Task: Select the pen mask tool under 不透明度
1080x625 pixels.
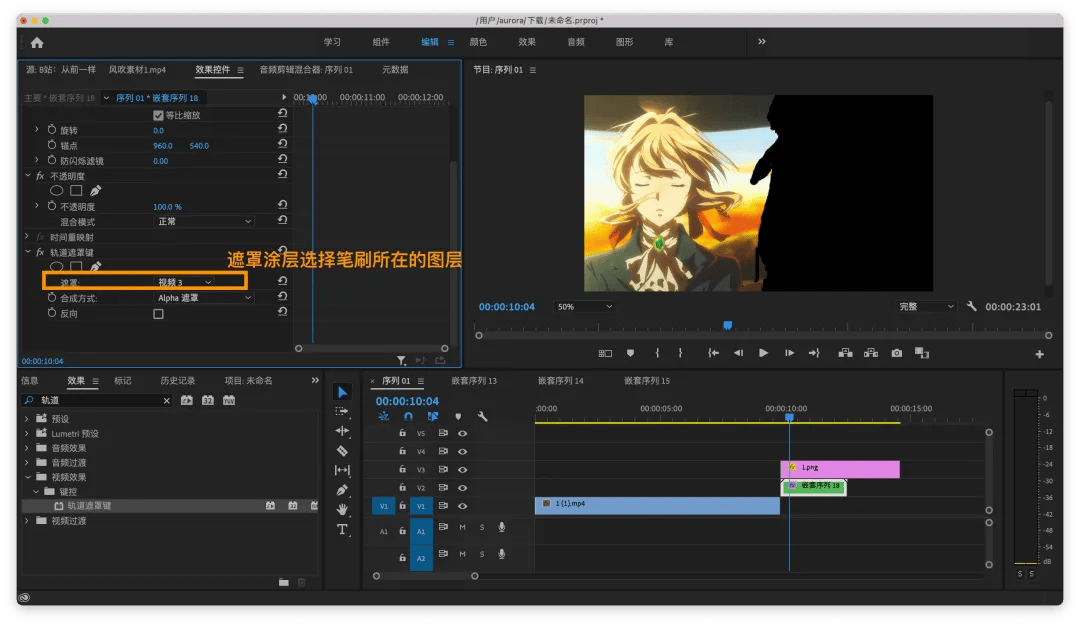Action: click(x=96, y=190)
